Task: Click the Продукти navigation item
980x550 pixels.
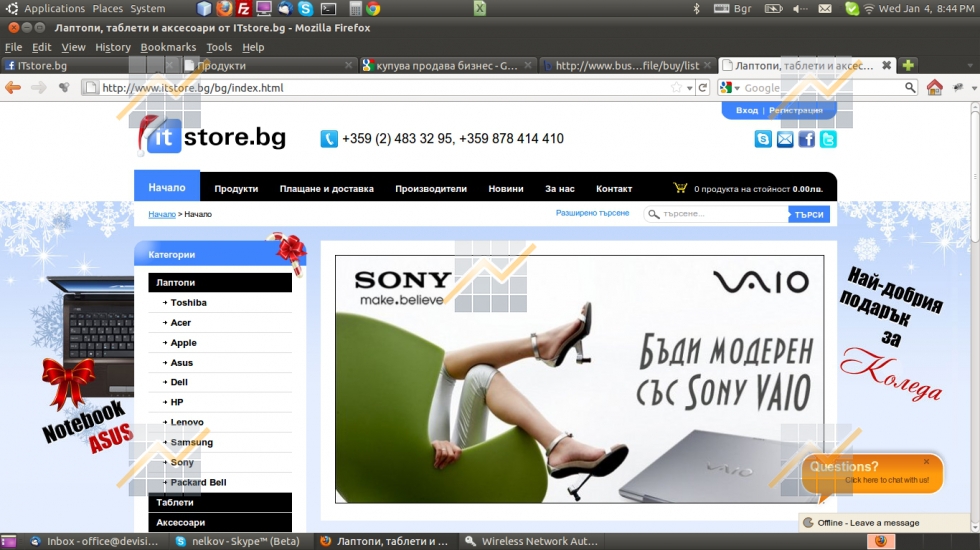Action: coord(236,188)
